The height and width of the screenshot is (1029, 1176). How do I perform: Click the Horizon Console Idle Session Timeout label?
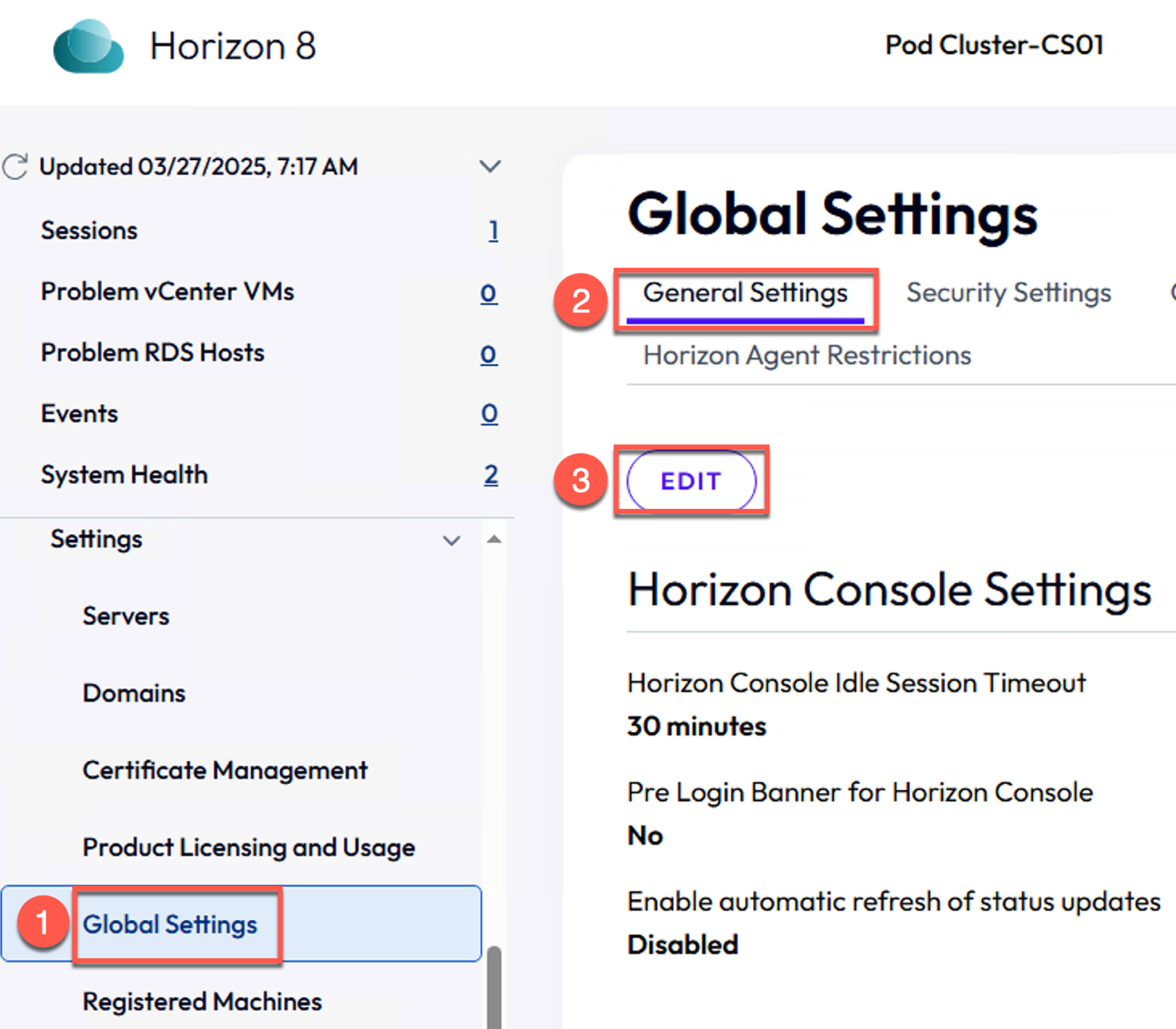856,683
